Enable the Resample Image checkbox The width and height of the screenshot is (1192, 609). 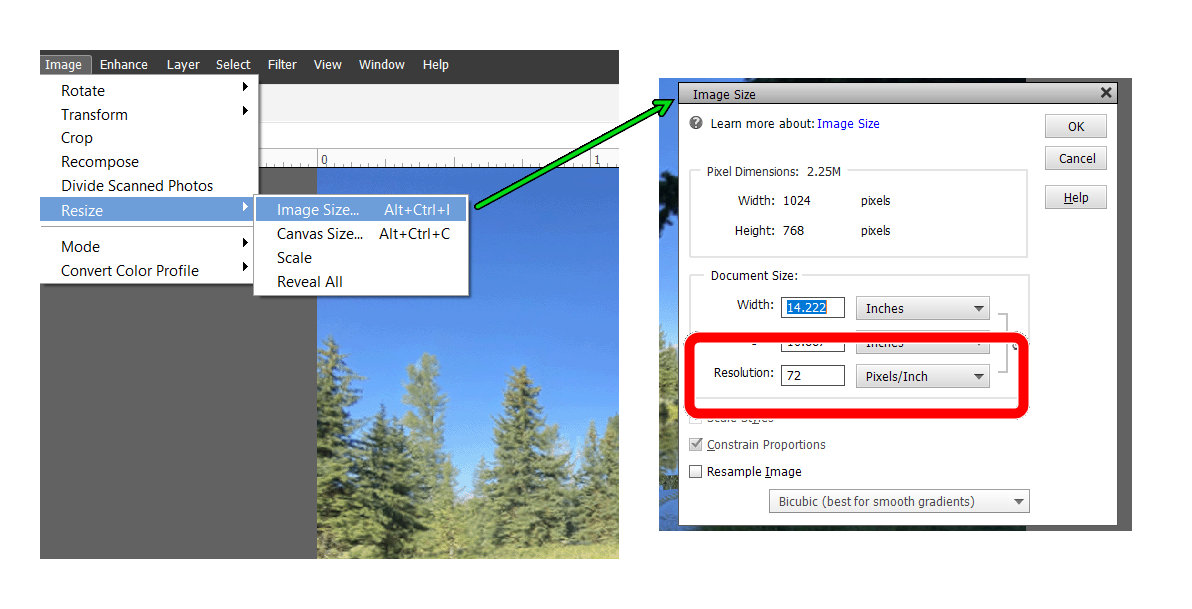[x=696, y=471]
